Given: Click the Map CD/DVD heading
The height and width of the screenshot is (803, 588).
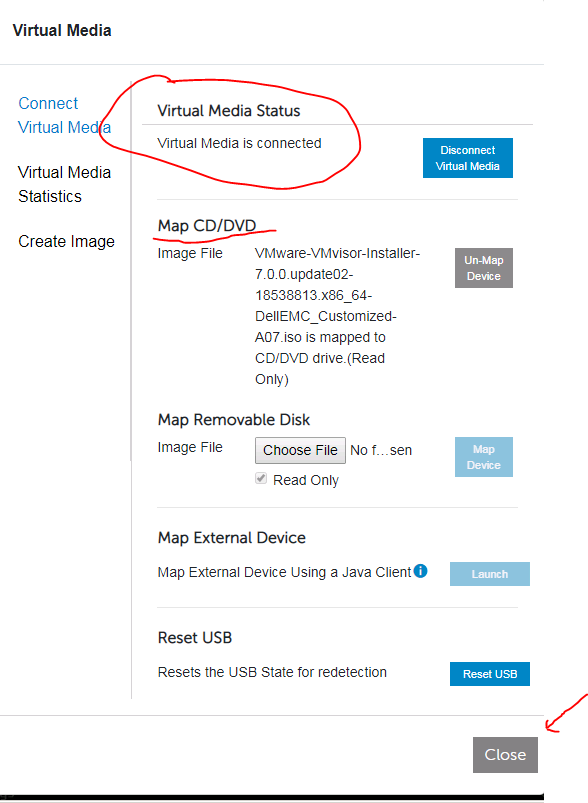Looking at the screenshot, I should click(x=207, y=226).
